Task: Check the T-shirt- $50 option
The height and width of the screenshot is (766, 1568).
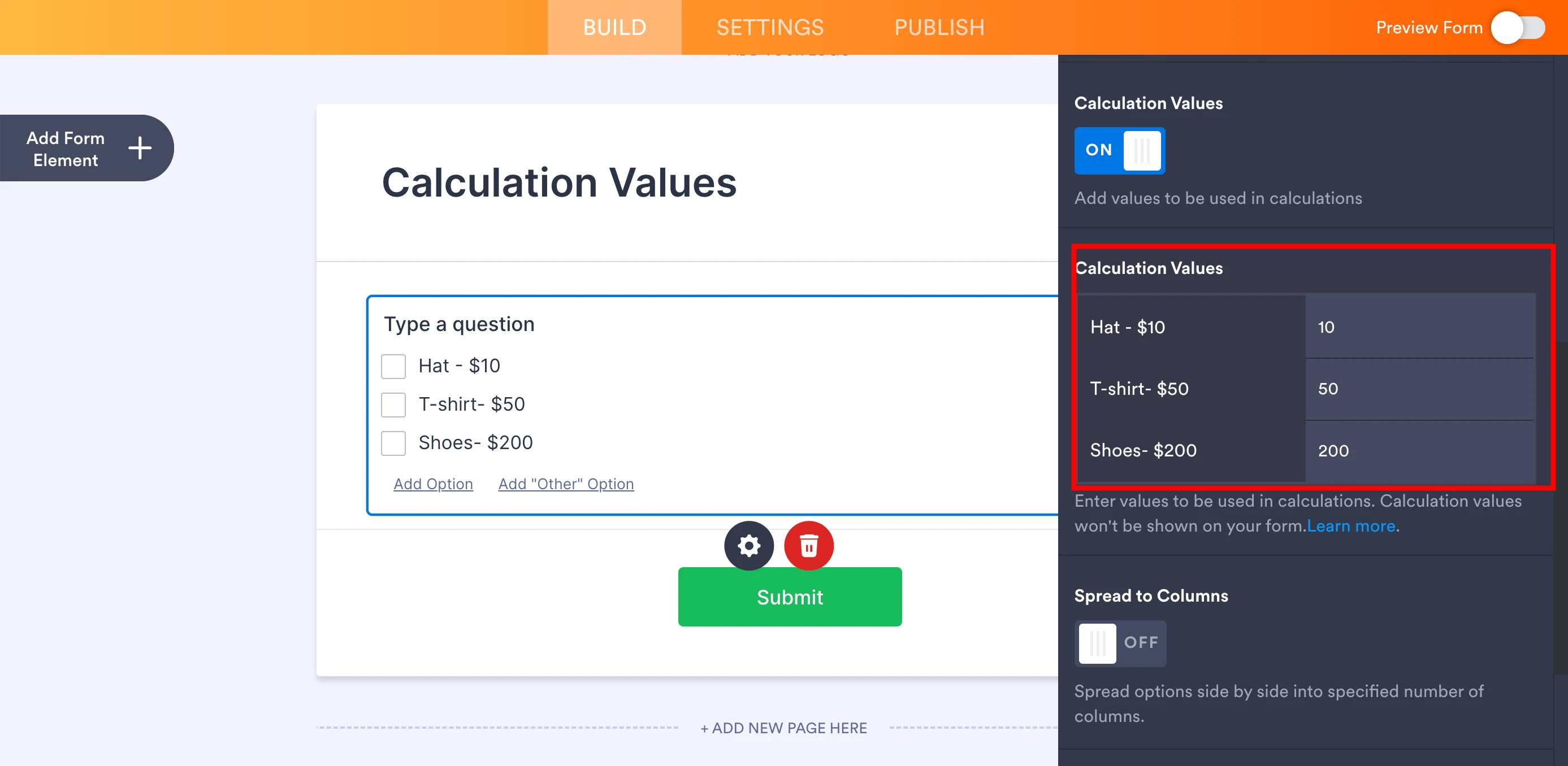Action: coord(393,404)
